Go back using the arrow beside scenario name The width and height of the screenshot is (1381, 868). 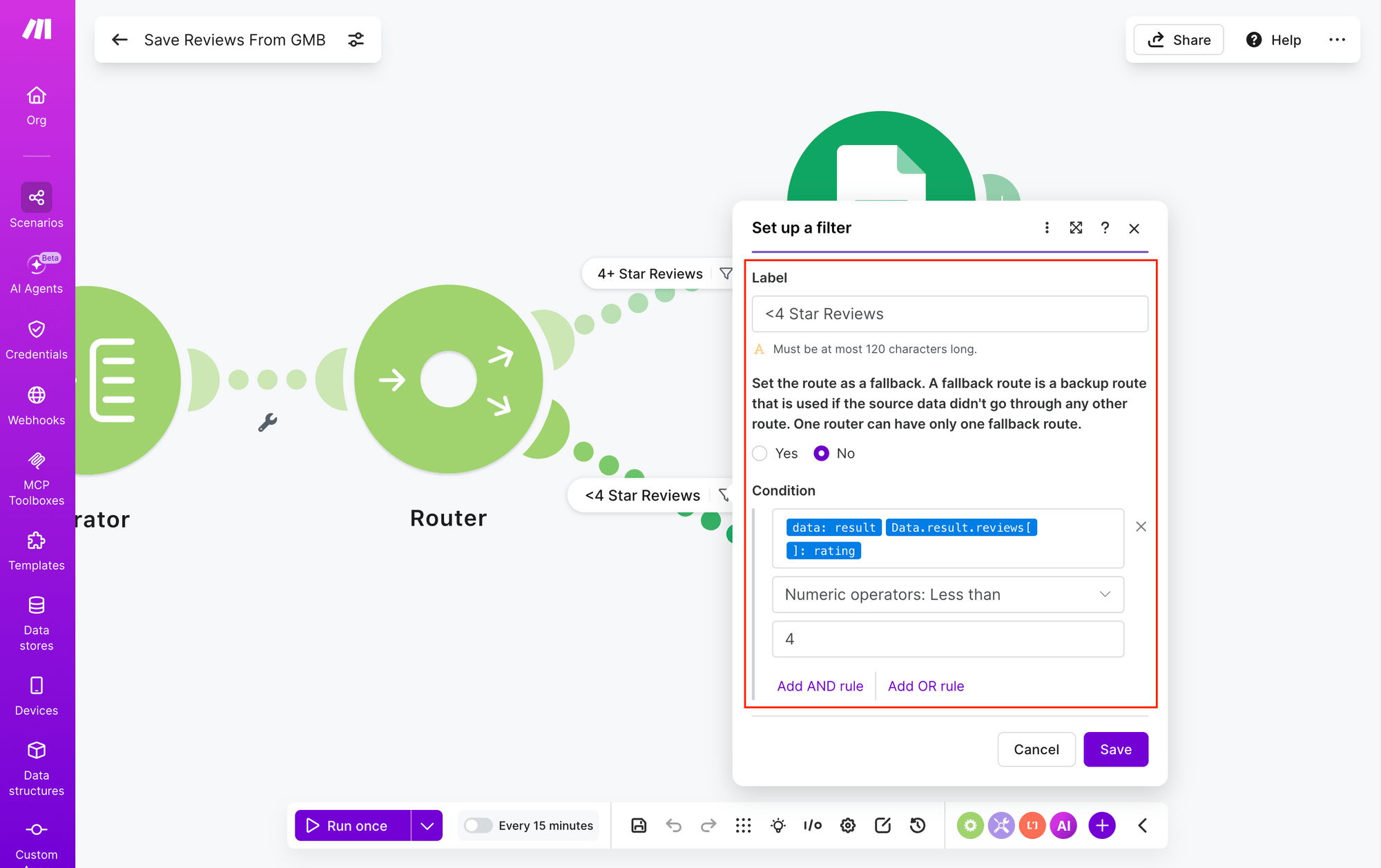[120, 40]
